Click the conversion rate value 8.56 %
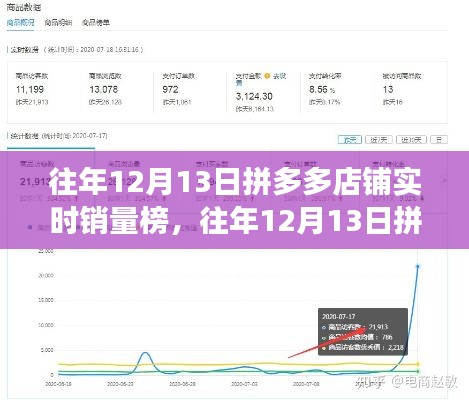 [322, 89]
